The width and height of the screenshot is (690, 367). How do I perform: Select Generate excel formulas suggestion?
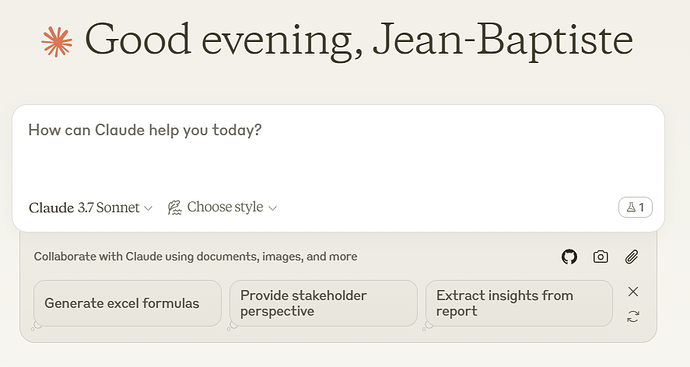(127, 303)
